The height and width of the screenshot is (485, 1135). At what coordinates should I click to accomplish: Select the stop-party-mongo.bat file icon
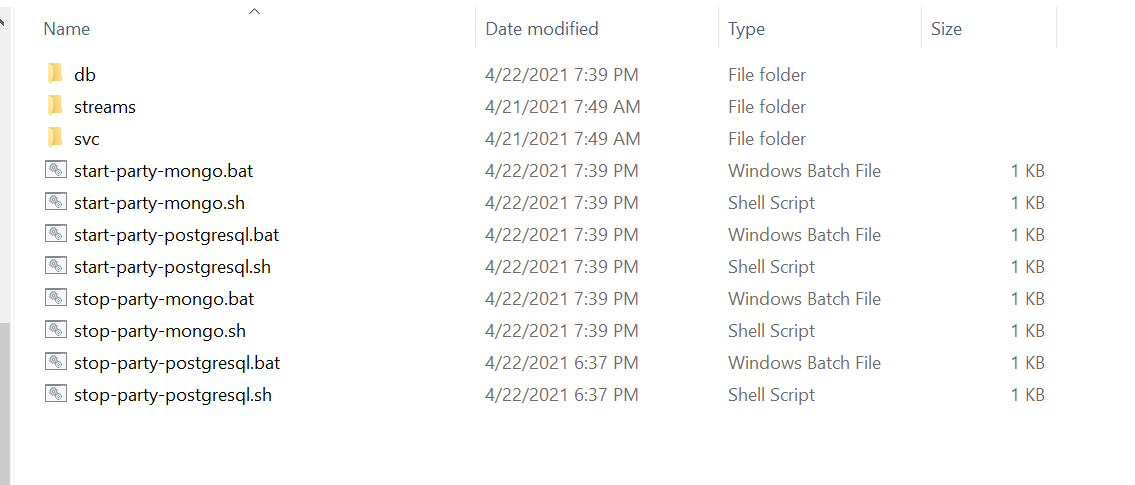pos(56,298)
